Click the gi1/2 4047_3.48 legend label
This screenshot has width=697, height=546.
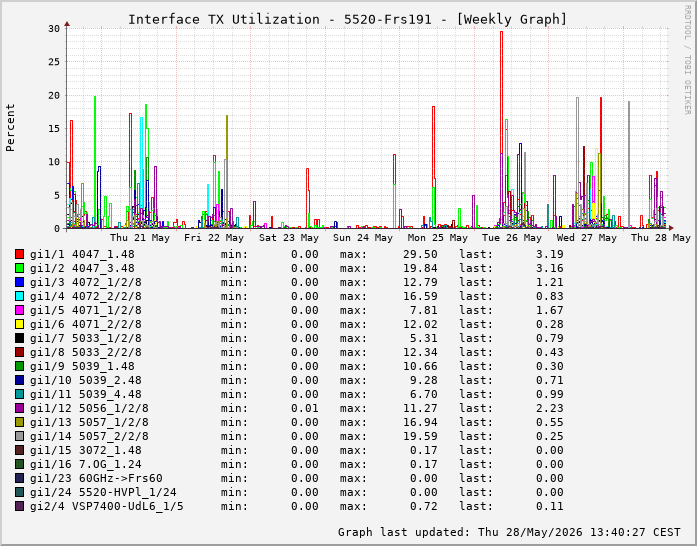pyautogui.click(x=82, y=268)
